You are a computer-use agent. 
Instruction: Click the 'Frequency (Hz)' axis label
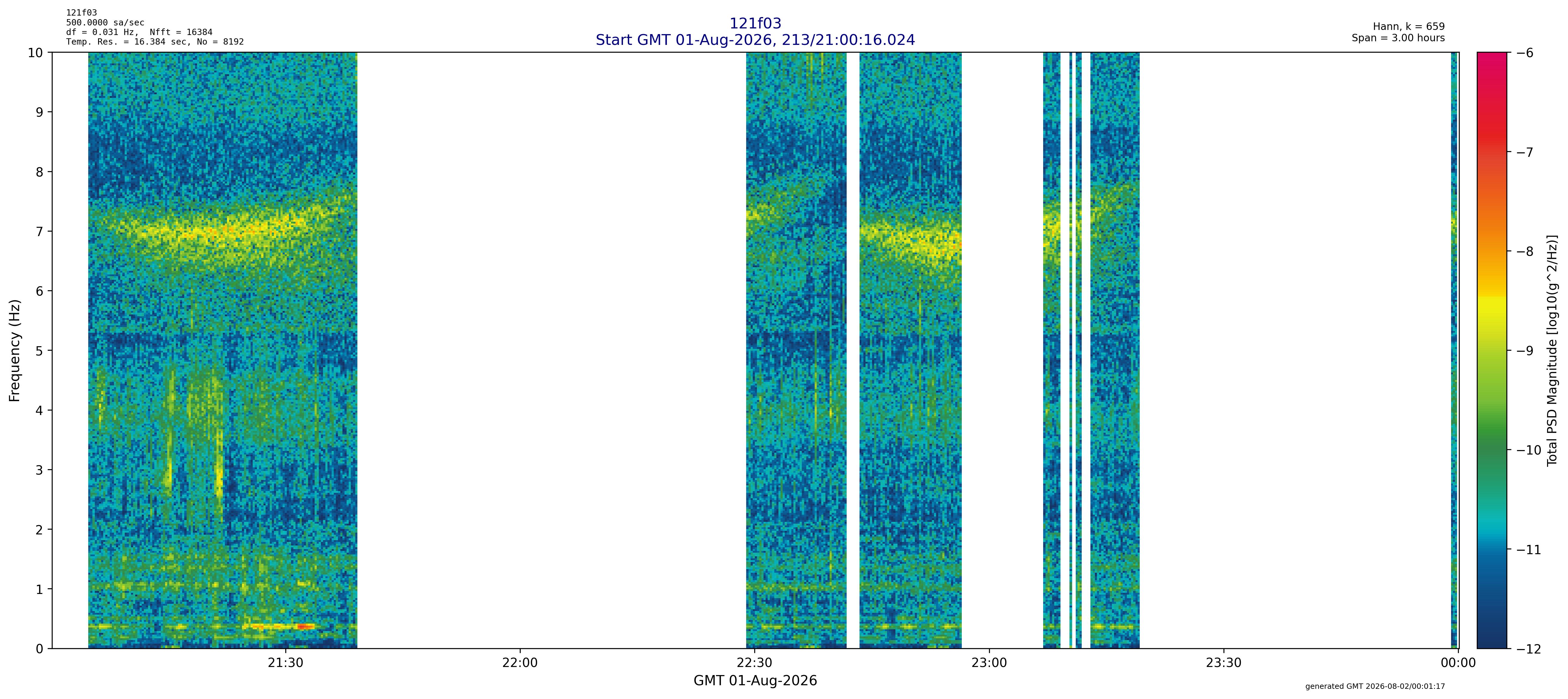coord(15,350)
